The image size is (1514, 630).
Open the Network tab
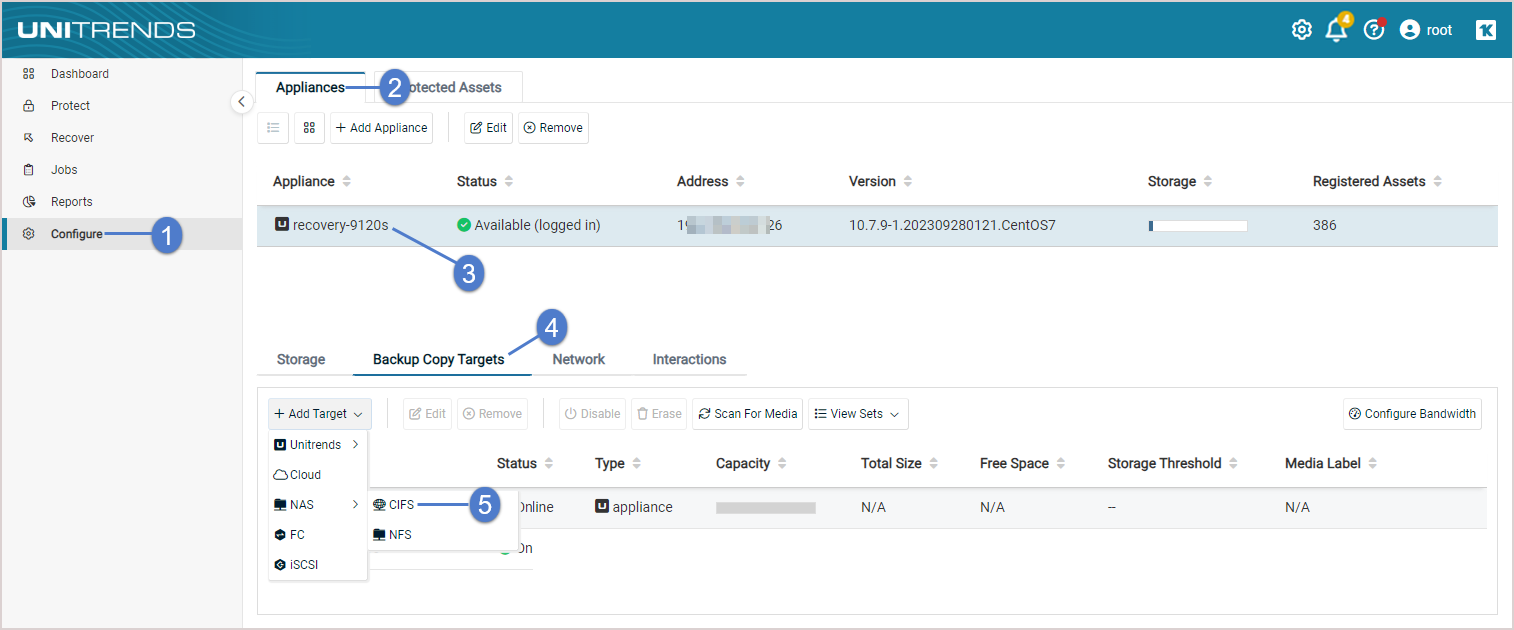pyautogui.click(x=579, y=359)
